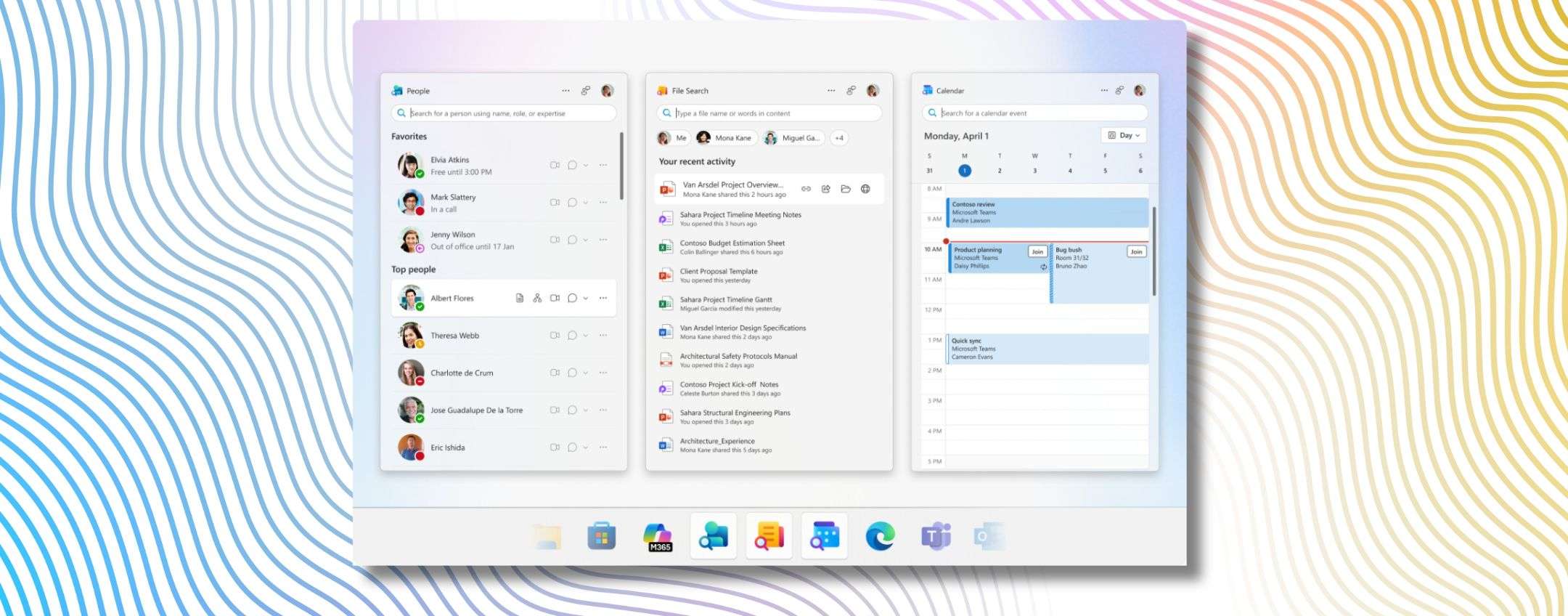Screen dimensions: 1568x616
Task: Open Sahara Project Timeline Meeting Notes
Action: [x=769, y=219]
